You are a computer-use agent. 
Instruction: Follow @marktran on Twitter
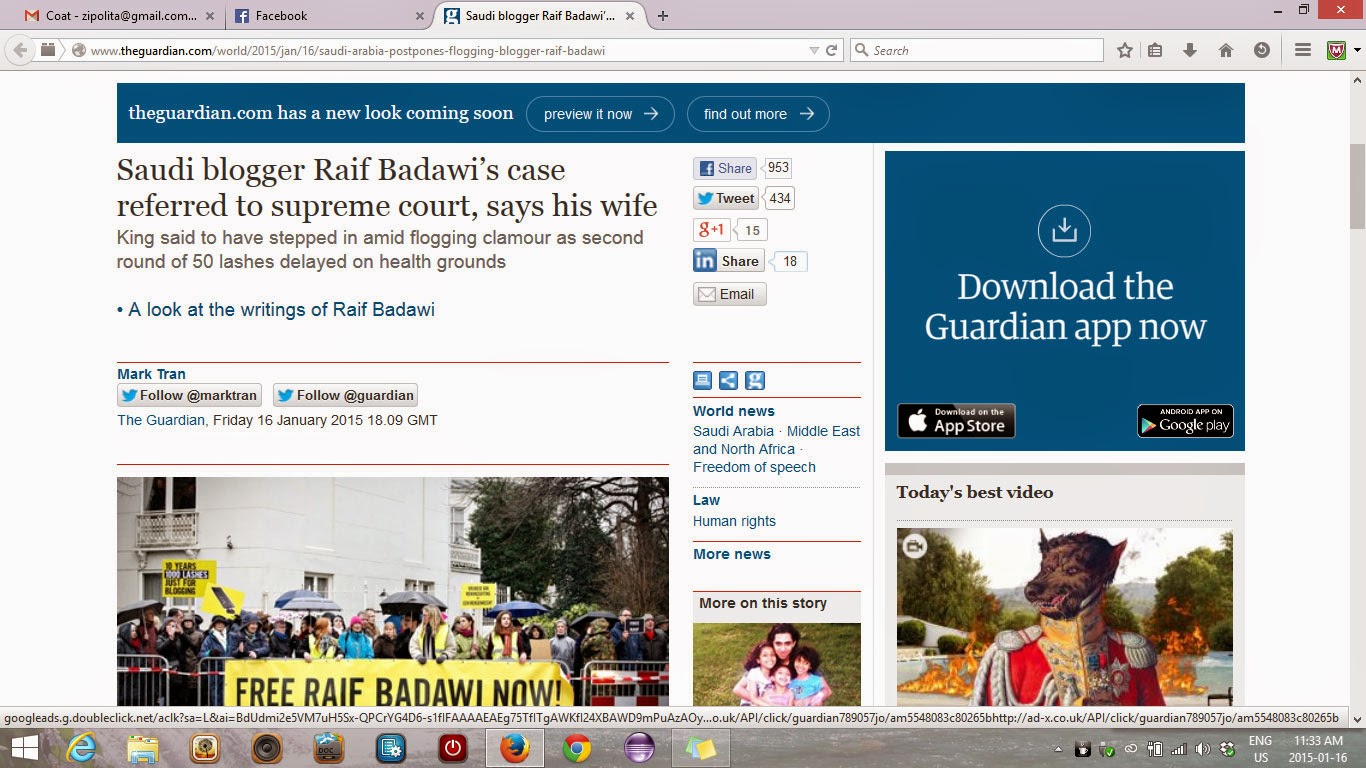click(189, 395)
